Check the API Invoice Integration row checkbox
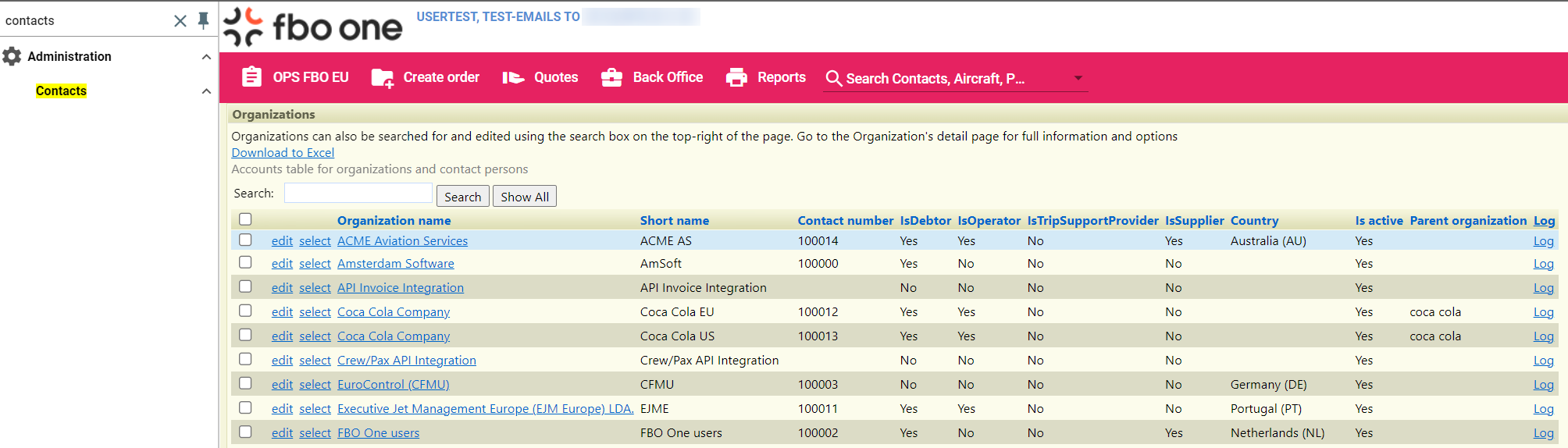The image size is (1568, 448). pos(245,286)
